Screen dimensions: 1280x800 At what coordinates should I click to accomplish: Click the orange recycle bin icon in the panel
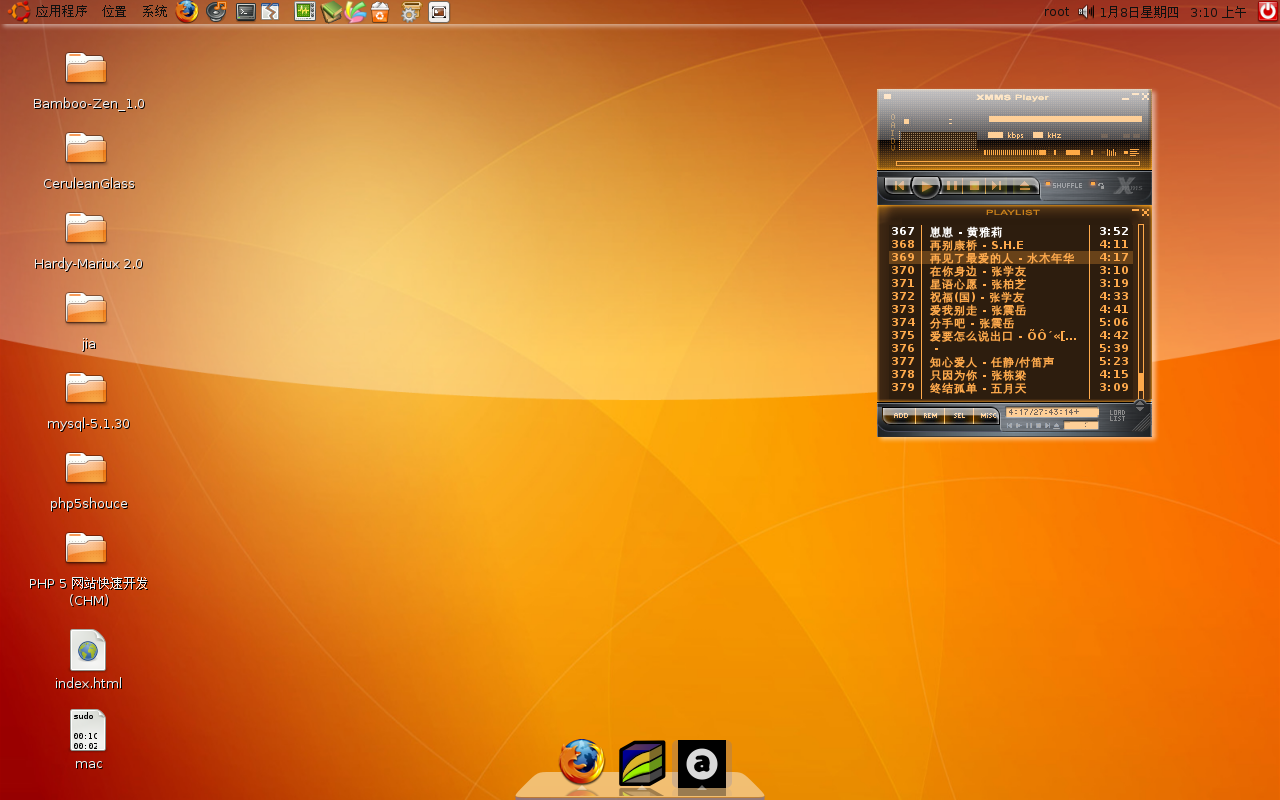[x=380, y=12]
